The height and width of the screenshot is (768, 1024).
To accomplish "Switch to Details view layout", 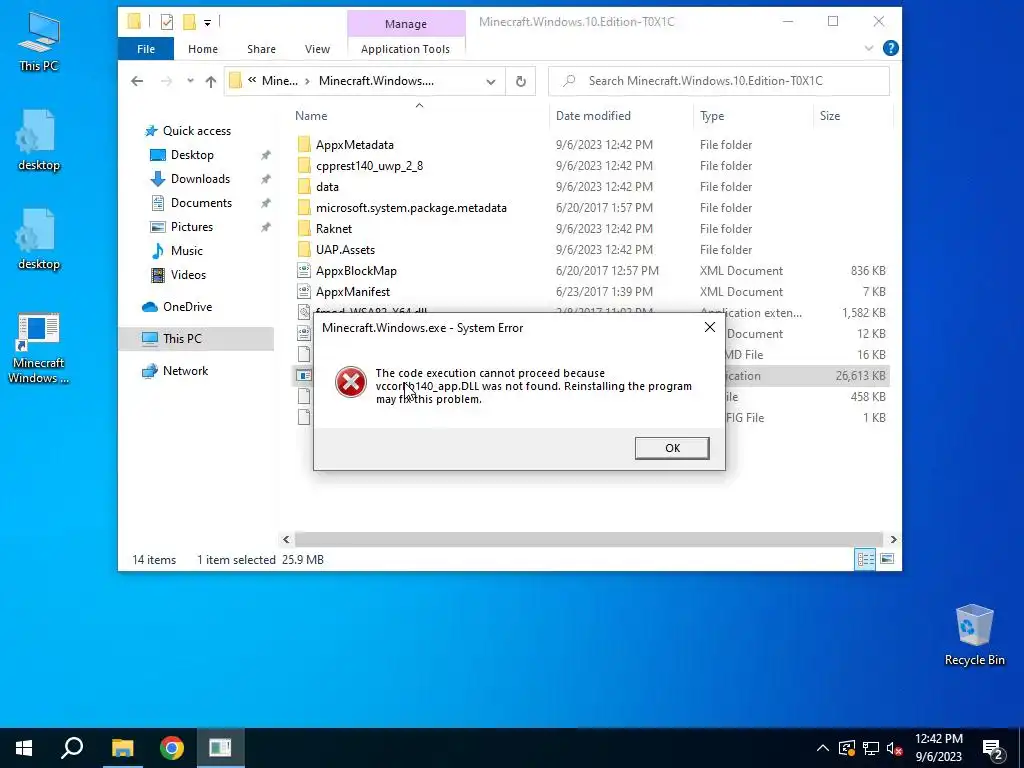I will tap(865, 559).
